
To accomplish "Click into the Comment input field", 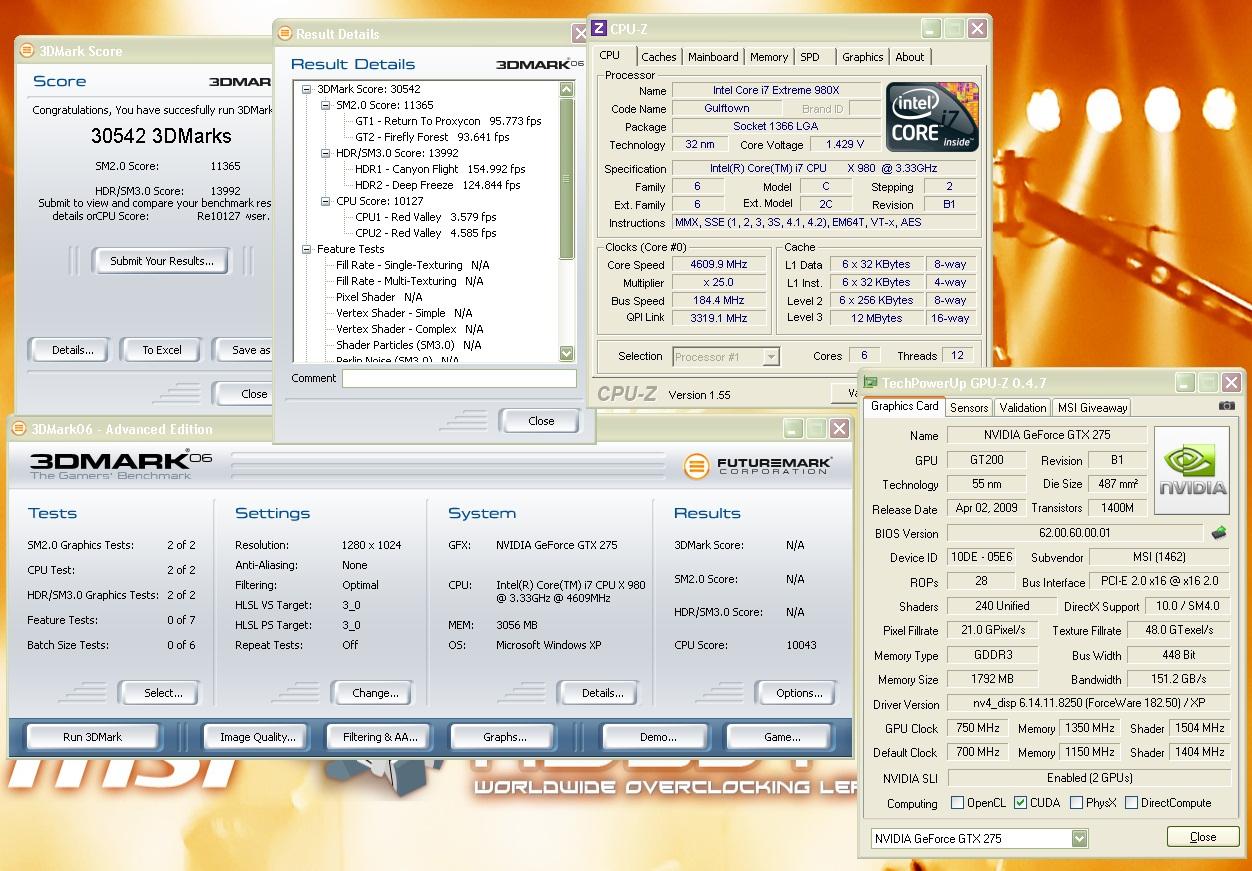I will (x=459, y=379).
